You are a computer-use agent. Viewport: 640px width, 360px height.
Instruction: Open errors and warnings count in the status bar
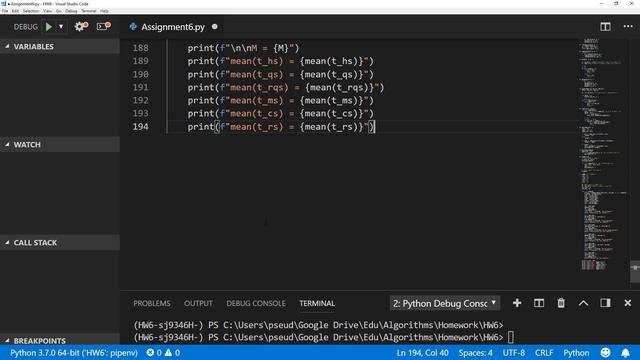coord(163,353)
